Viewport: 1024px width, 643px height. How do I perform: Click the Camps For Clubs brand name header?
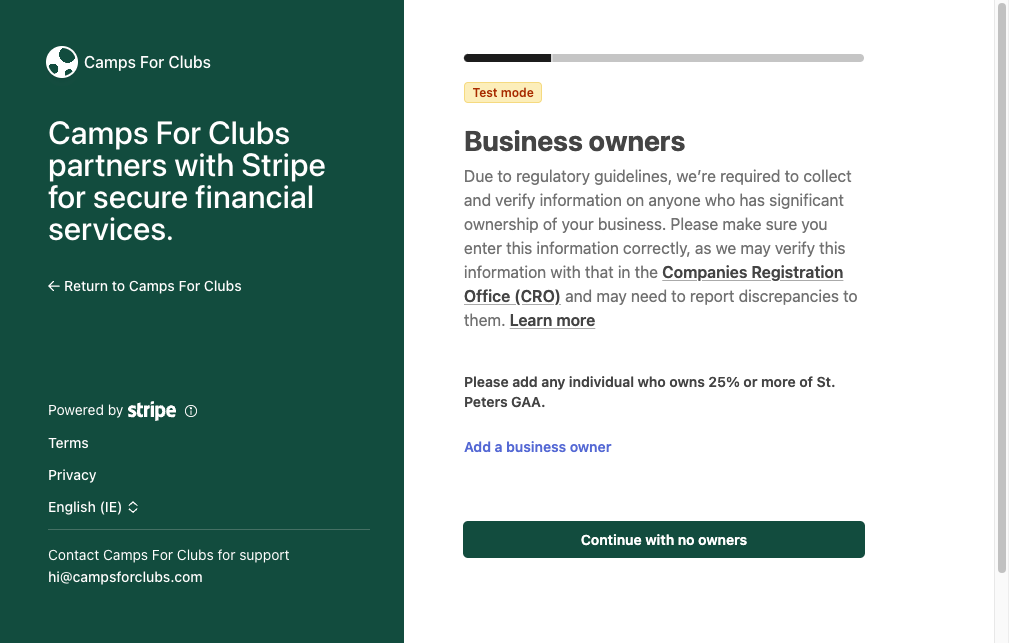(x=148, y=63)
